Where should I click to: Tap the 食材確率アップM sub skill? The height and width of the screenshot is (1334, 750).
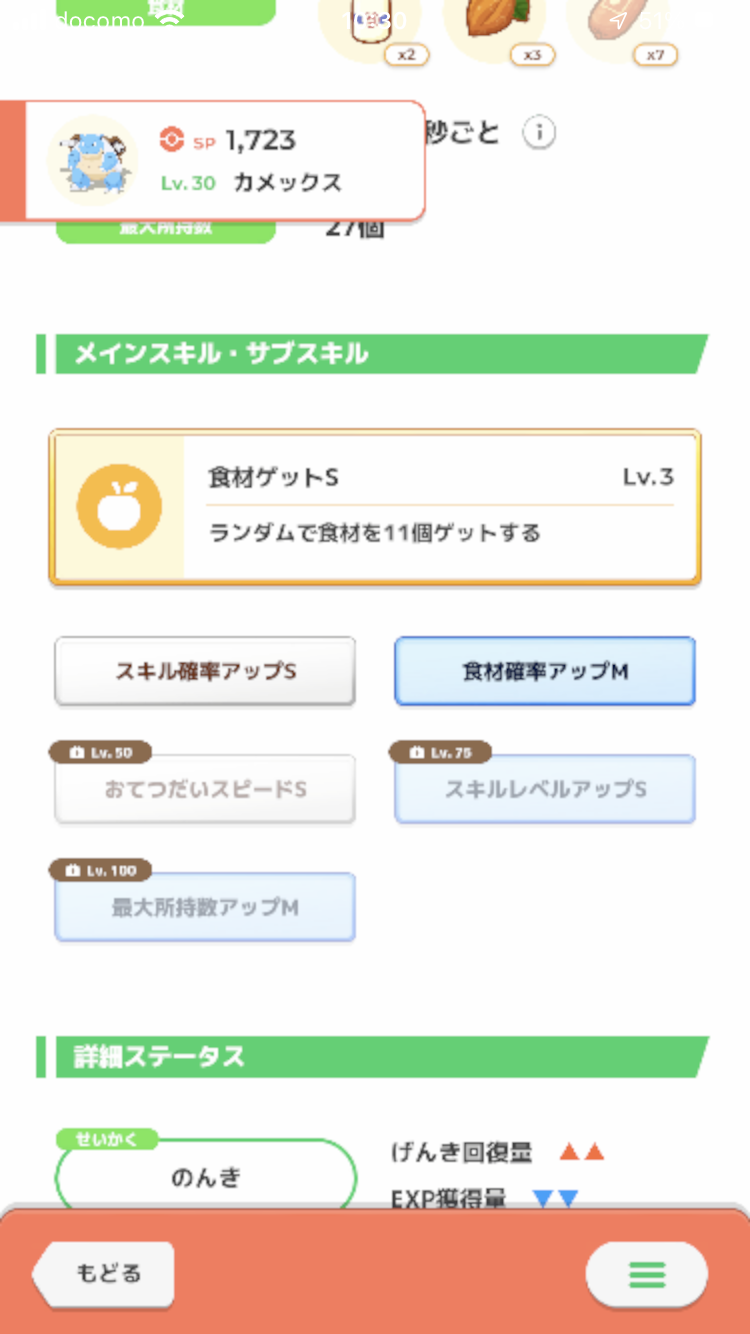(545, 671)
